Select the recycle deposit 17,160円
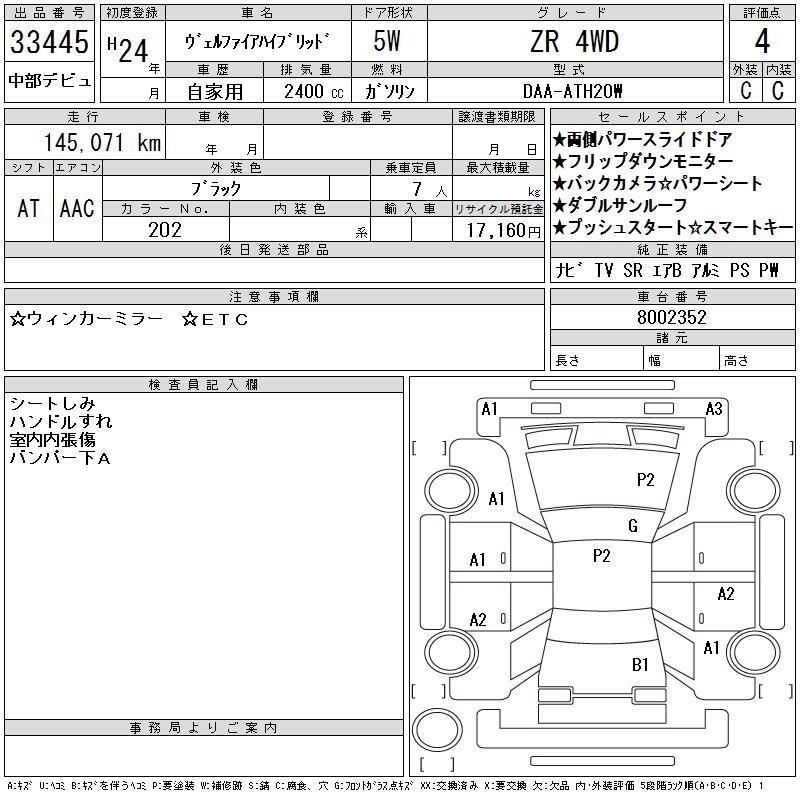 click(x=503, y=231)
